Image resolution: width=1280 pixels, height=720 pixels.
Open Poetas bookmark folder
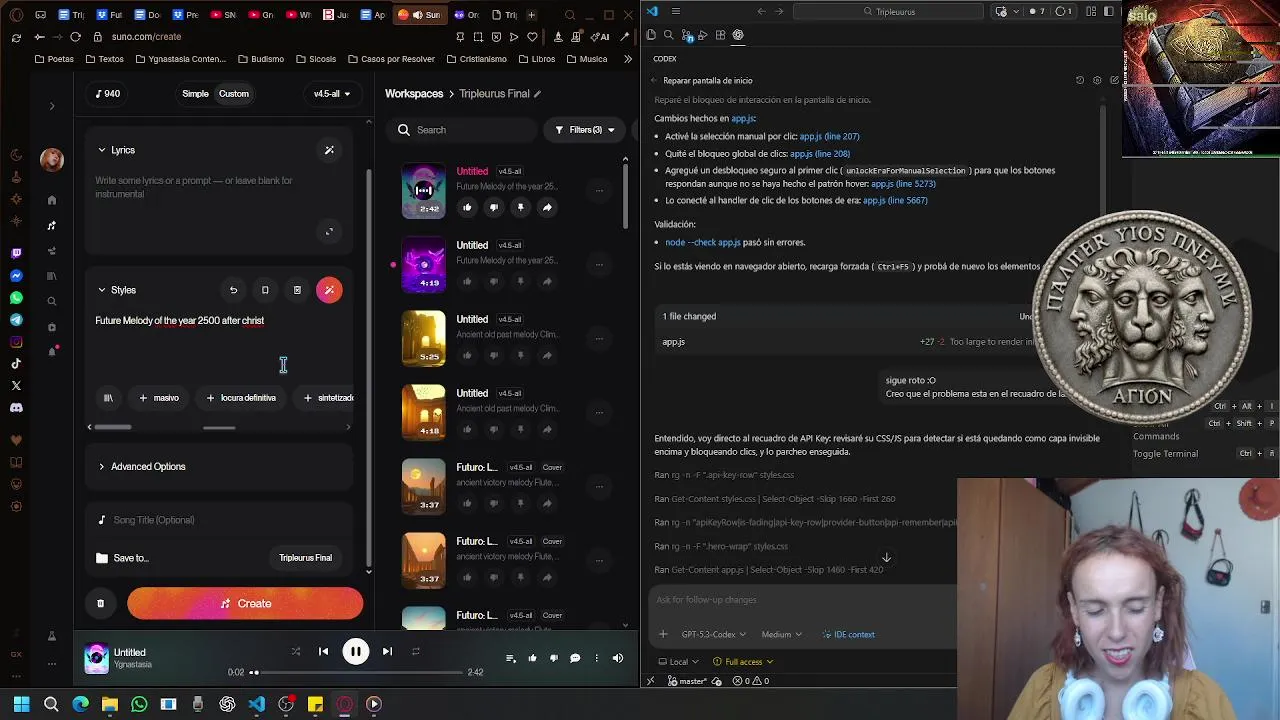[54, 59]
